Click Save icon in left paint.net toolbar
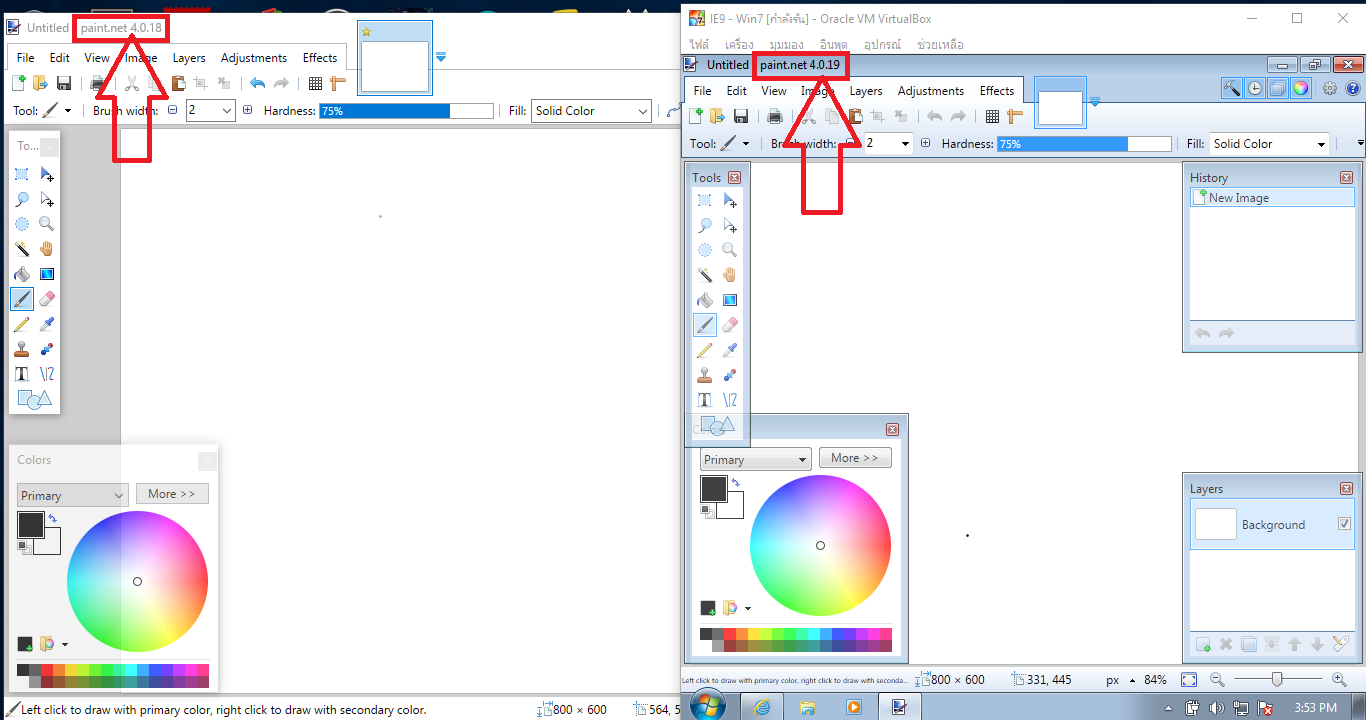 point(64,83)
